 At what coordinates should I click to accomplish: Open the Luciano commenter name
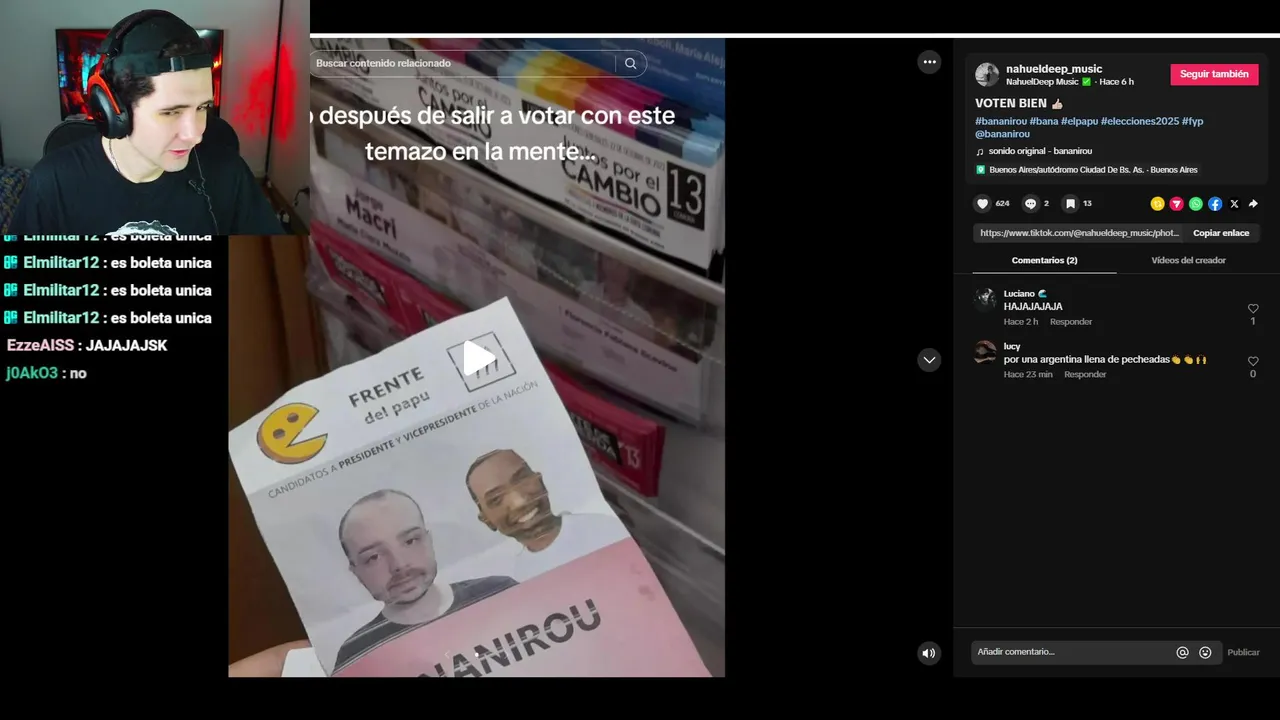[x=1019, y=294]
